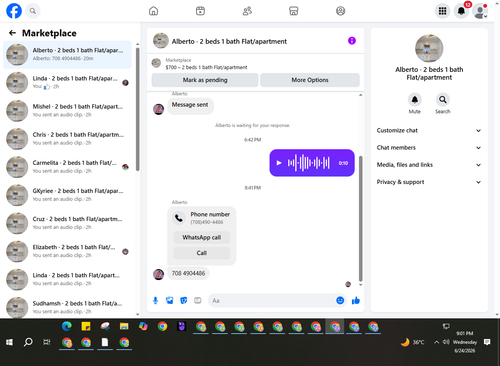Click the purple conversation information icon
Screen dimensions: 500x366
point(352,41)
